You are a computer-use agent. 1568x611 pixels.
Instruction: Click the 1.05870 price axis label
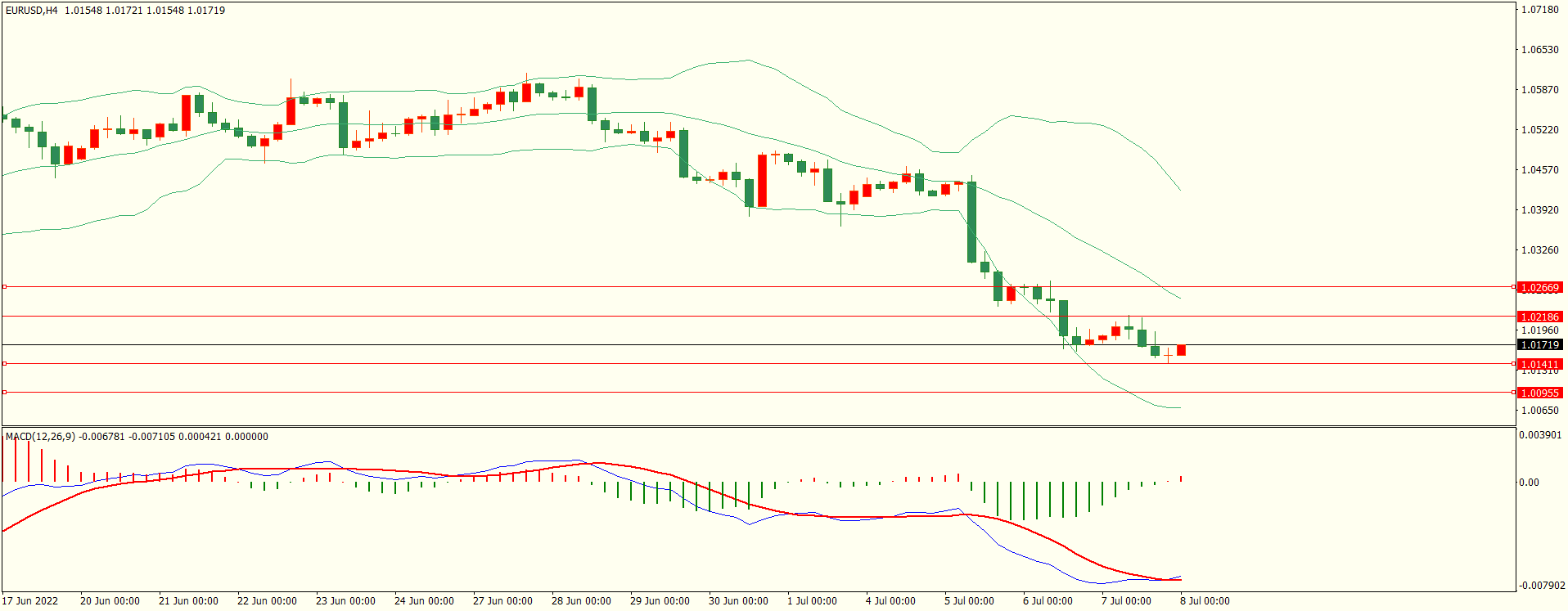point(1539,90)
